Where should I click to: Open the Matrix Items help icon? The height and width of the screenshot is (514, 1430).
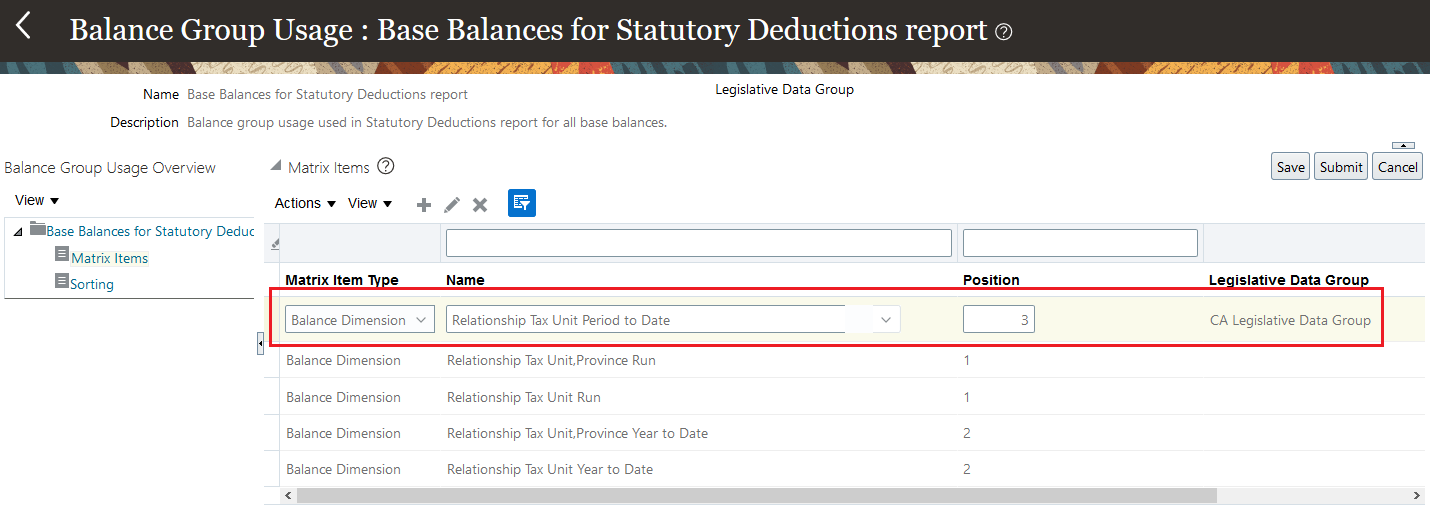(386, 167)
